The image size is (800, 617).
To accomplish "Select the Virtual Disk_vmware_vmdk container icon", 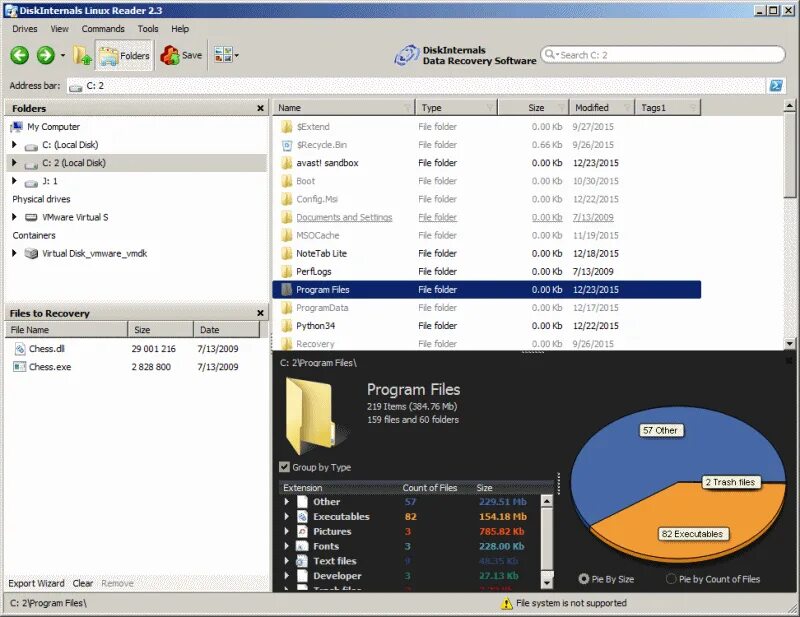I will coord(31,253).
